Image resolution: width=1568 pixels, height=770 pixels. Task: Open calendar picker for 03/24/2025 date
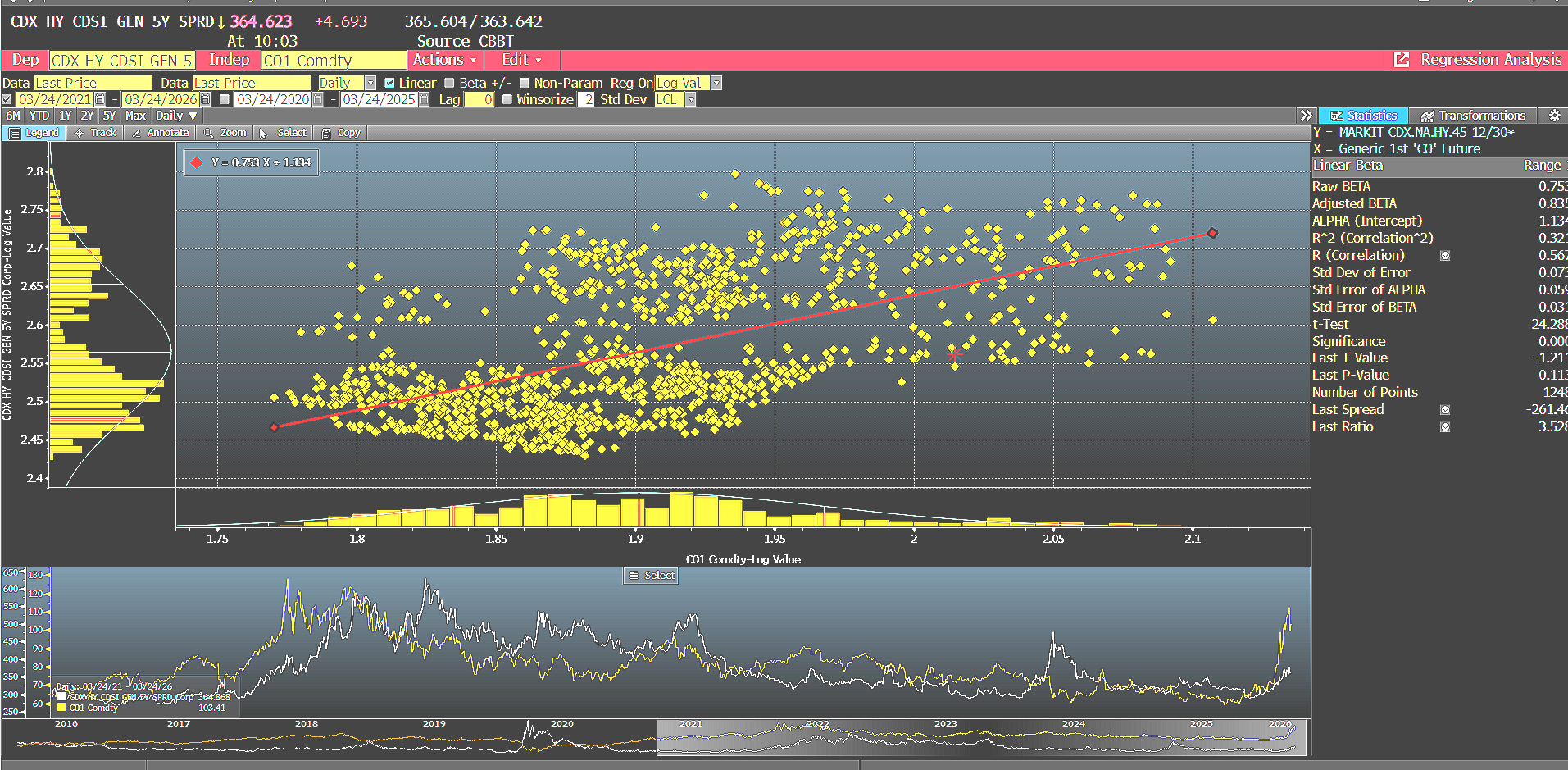click(x=424, y=99)
